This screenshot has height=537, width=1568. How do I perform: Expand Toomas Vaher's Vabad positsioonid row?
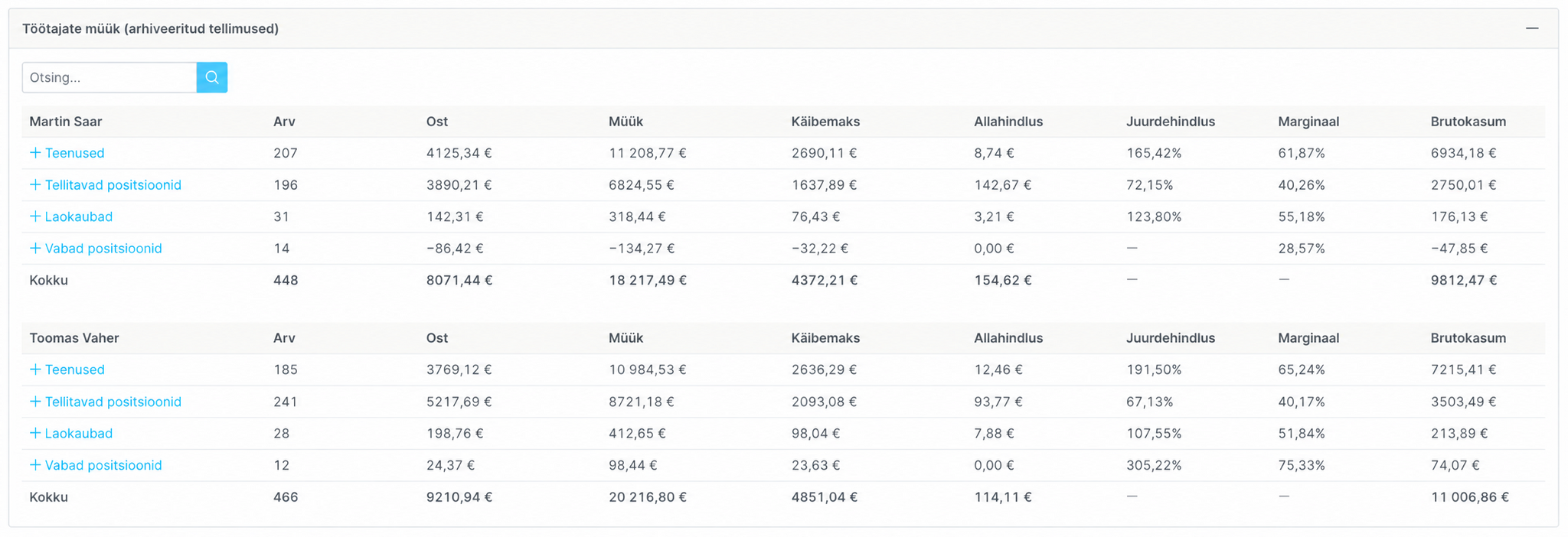click(x=96, y=465)
